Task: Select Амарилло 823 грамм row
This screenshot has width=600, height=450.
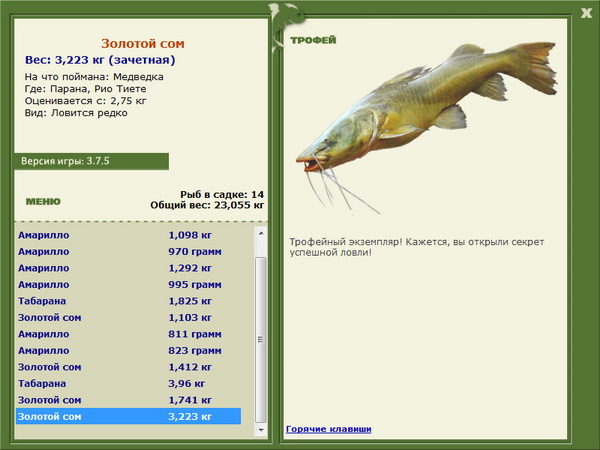Action: click(x=129, y=350)
